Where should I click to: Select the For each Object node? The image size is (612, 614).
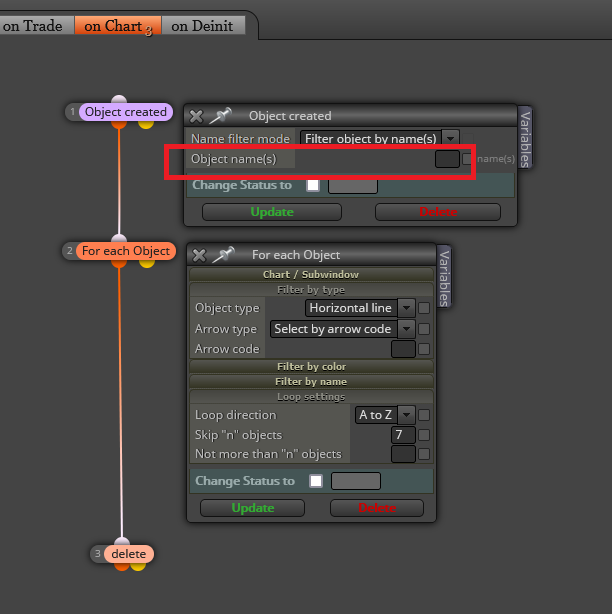(126, 251)
